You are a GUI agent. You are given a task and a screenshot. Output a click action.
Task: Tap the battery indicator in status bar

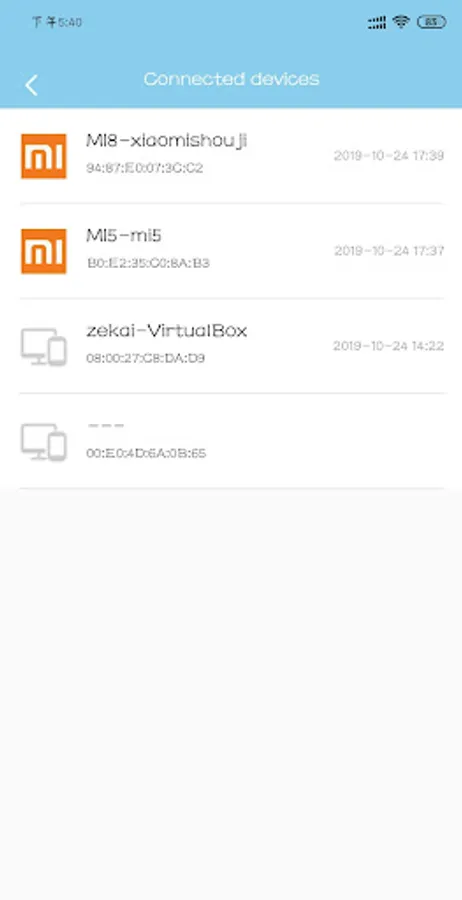click(432, 22)
